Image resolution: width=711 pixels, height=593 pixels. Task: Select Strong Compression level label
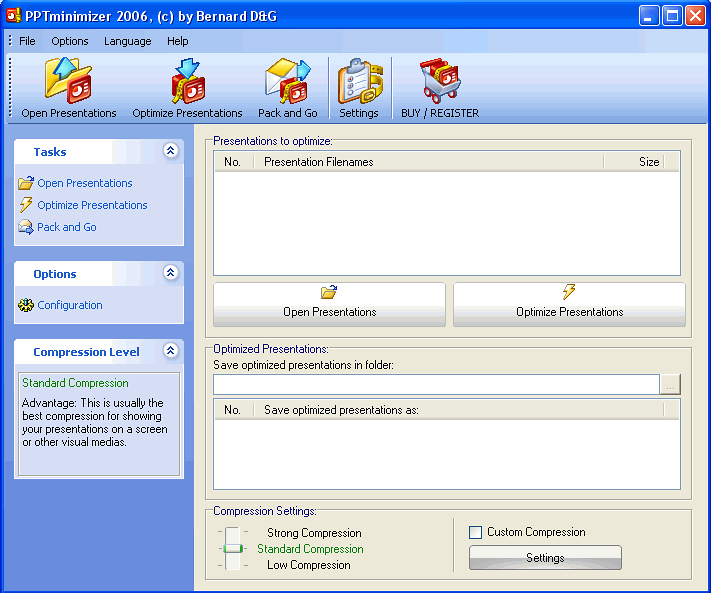pos(314,533)
